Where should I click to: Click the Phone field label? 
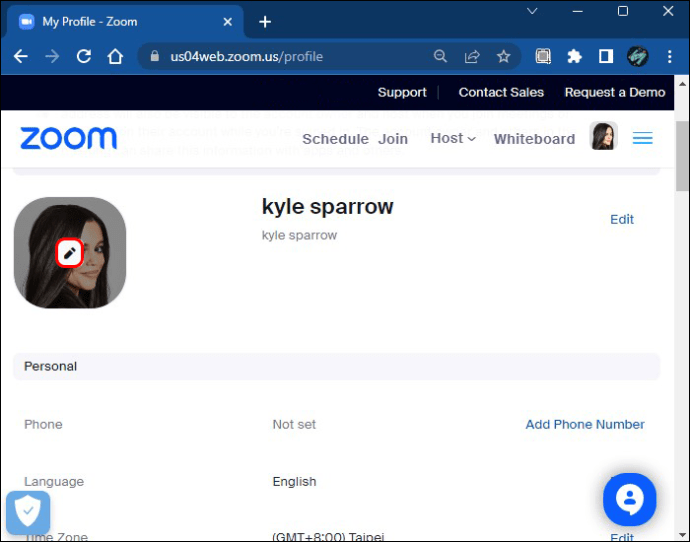point(43,424)
